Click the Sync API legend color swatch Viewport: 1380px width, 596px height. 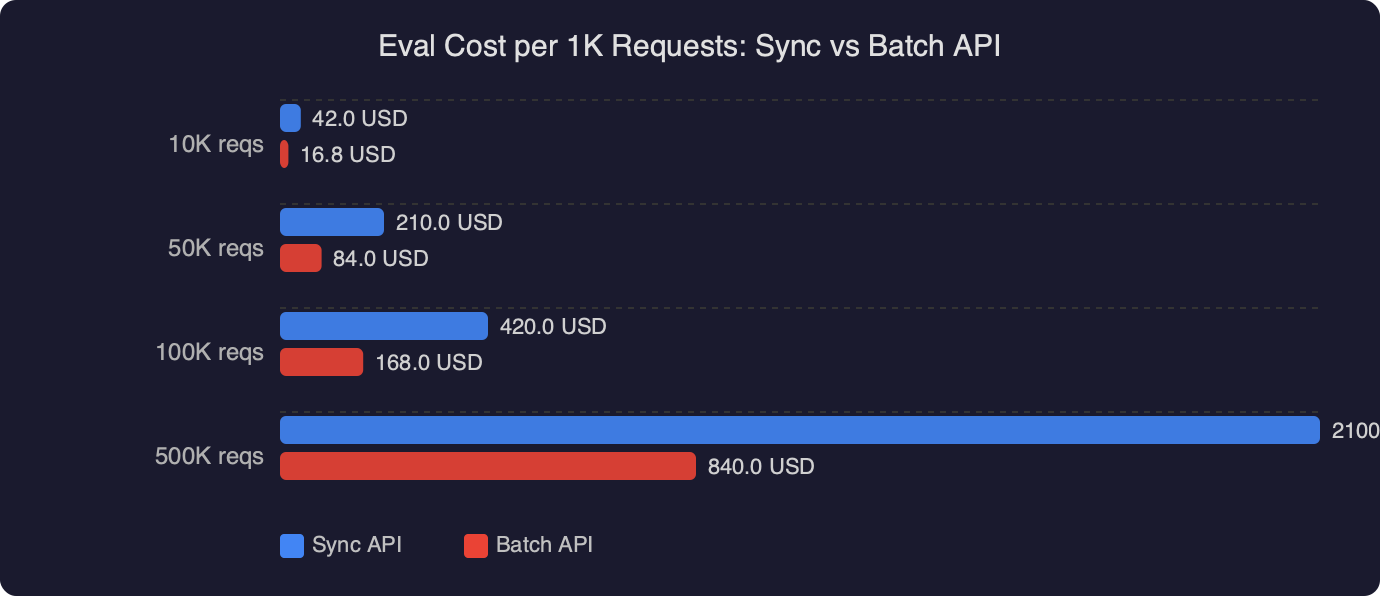pyautogui.click(x=289, y=545)
